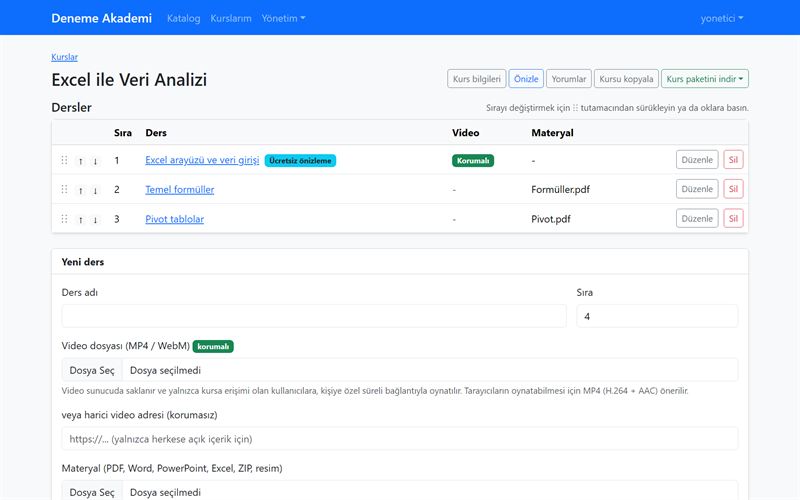Click drag handle for Temel formüller row

tap(64, 189)
